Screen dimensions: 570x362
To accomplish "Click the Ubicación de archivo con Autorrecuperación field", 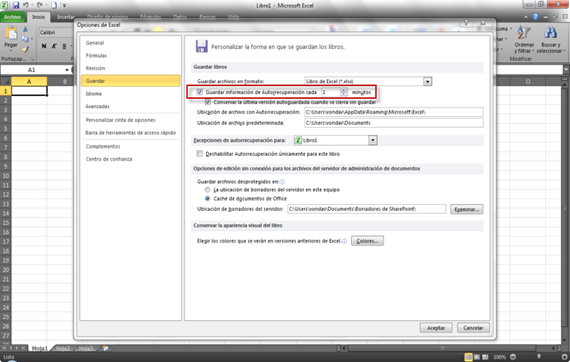I will point(394,112).
